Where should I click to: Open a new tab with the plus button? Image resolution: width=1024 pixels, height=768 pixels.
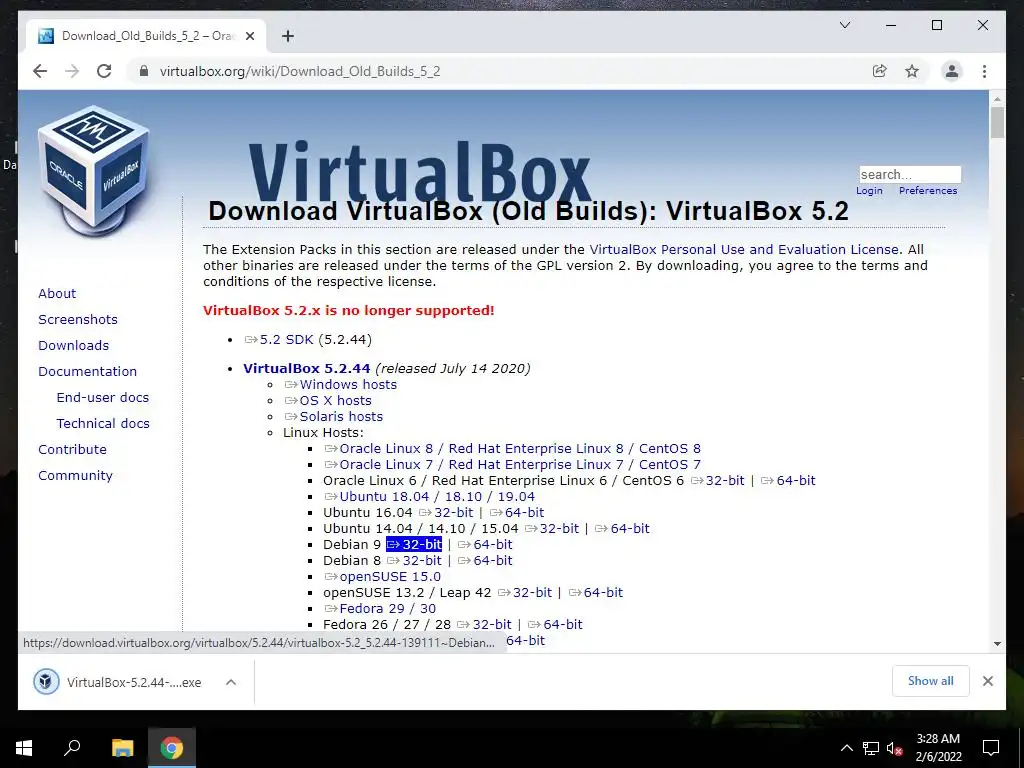[x=287, y=36]
